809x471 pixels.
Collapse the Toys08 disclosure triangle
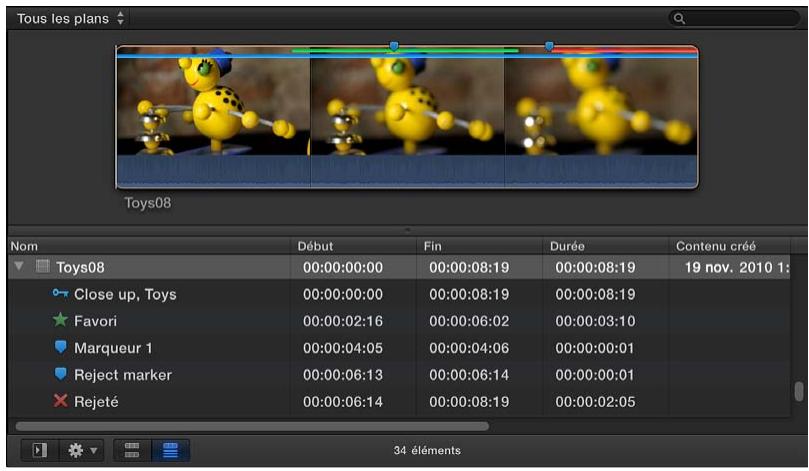[19, 266]
